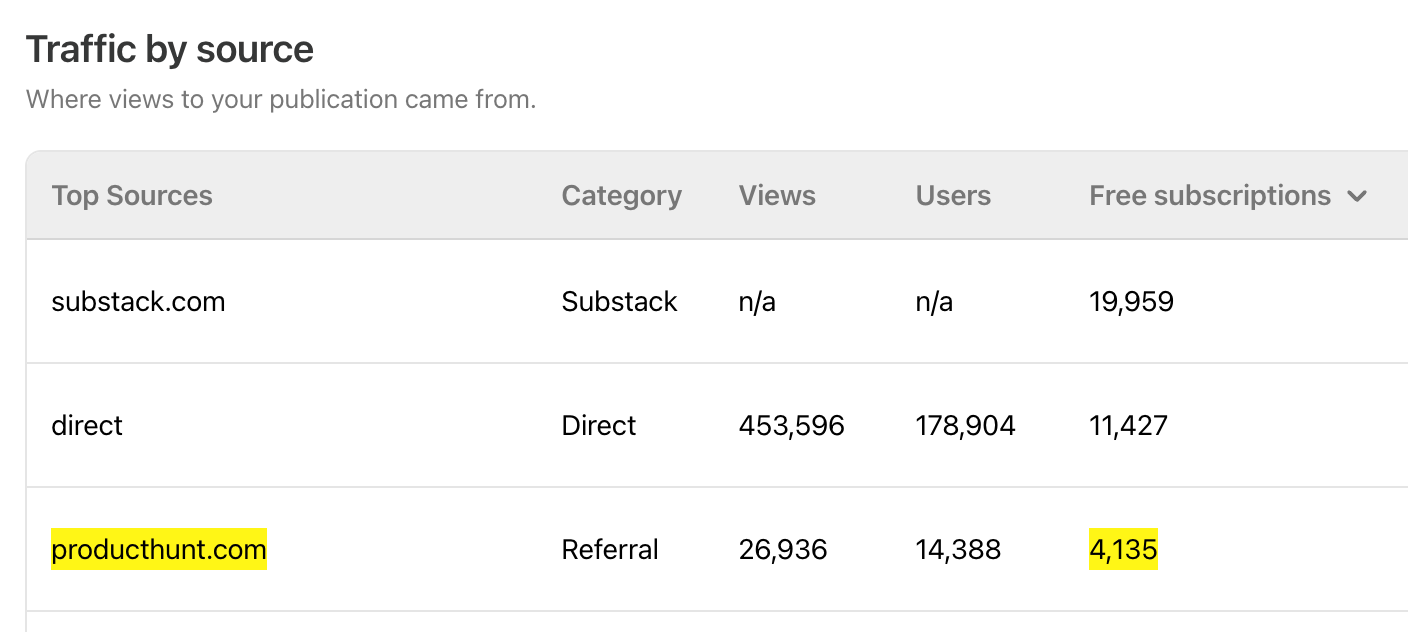Click the Category column header
The height and width of the screenshot is (632, 1408).
(x=621, y=196)
